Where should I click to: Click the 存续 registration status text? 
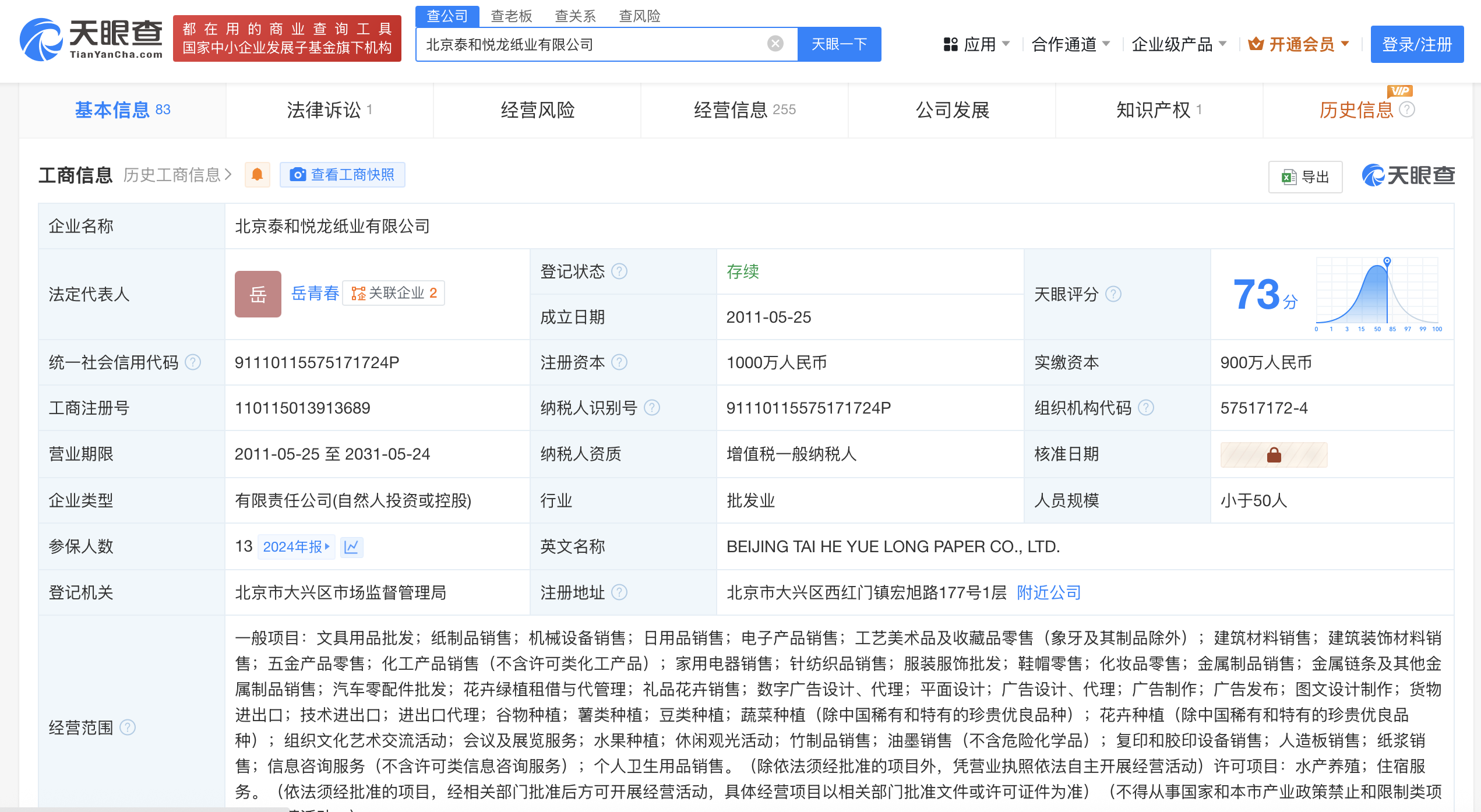(x=743, y=271)
